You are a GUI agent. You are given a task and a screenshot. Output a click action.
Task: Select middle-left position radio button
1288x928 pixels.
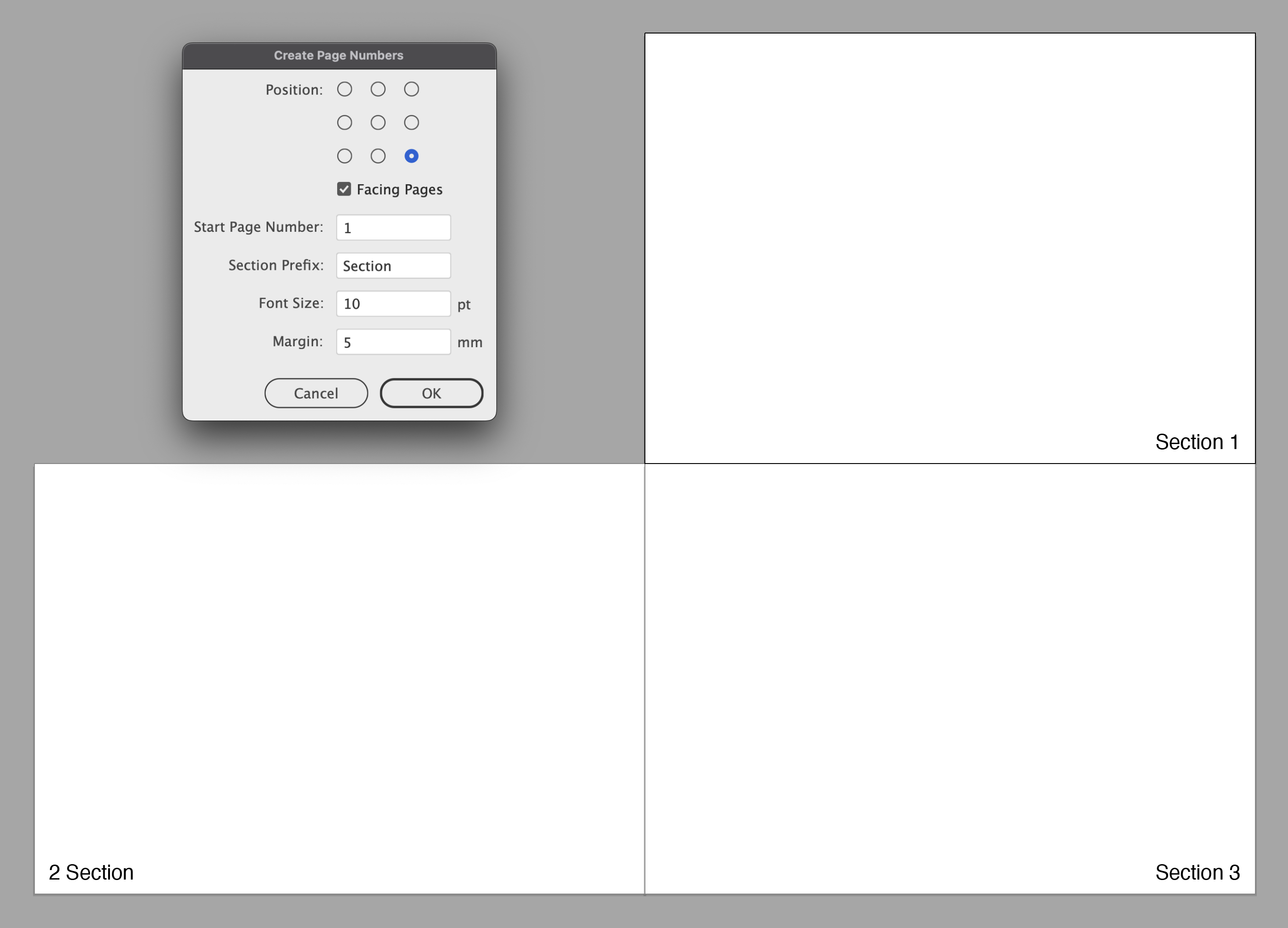tap(344, 123)
